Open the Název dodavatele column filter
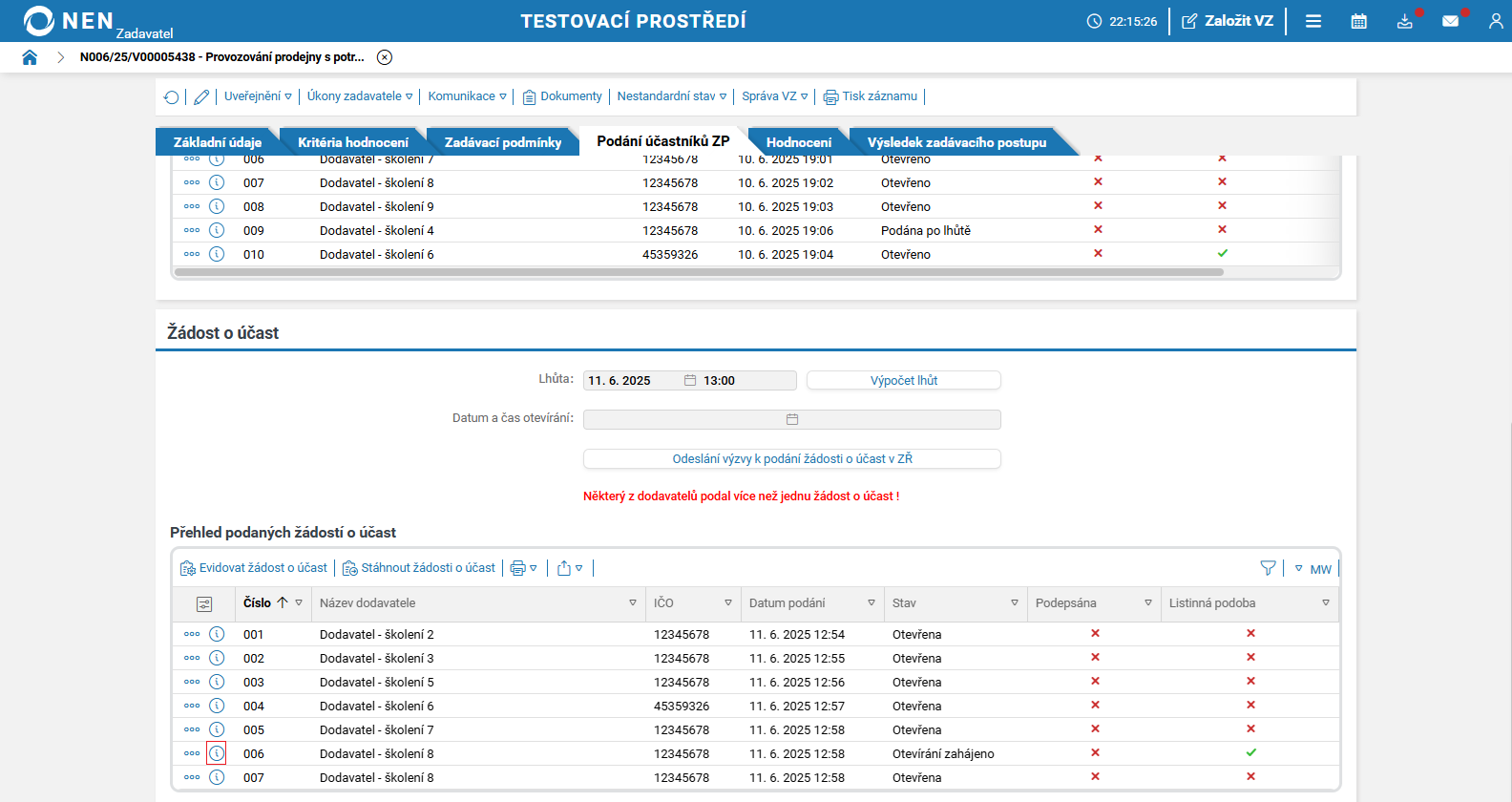 pyautogui.click(x=633, y=603)
